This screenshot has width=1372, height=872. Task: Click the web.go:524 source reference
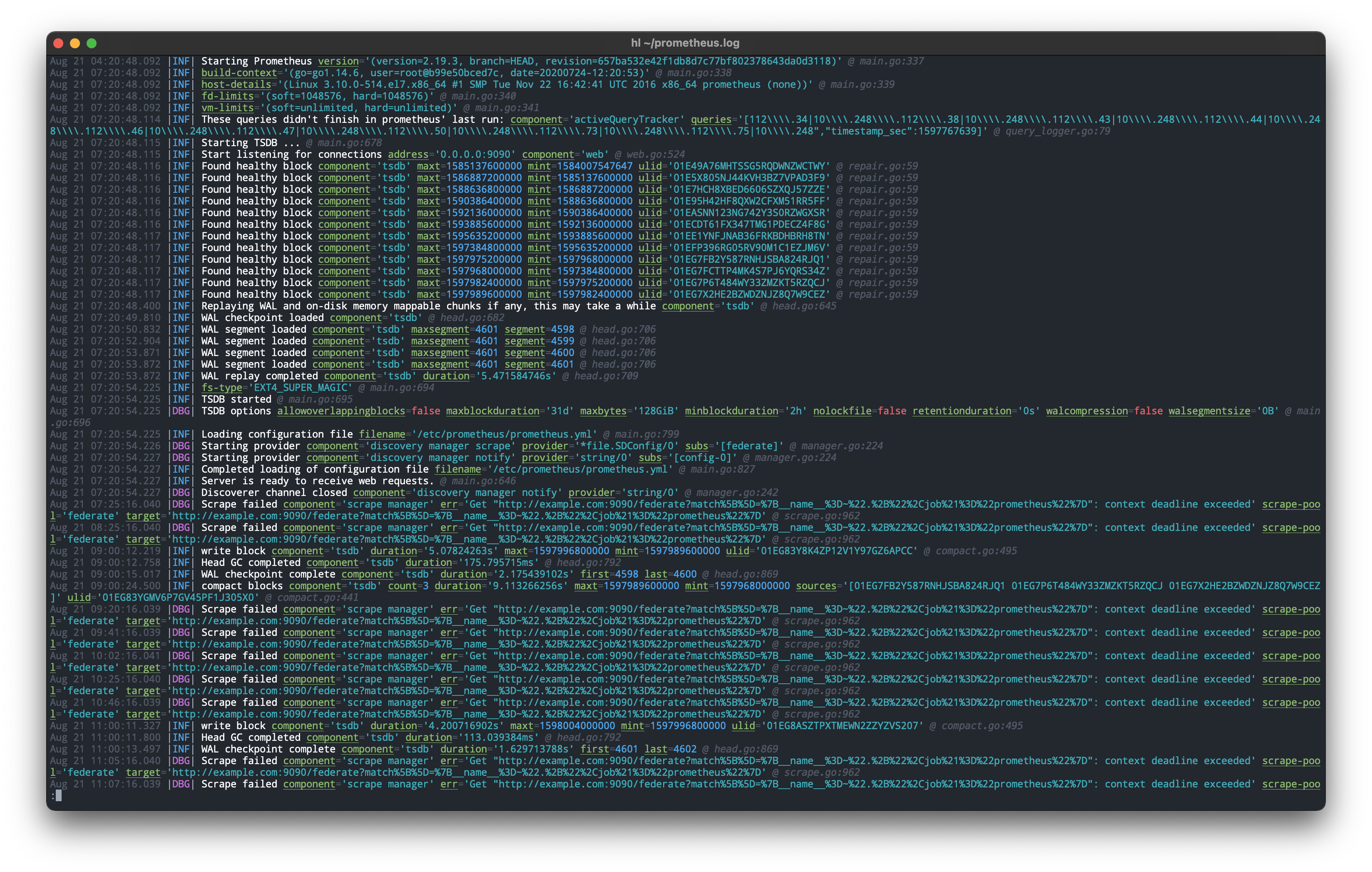point(655,154)
